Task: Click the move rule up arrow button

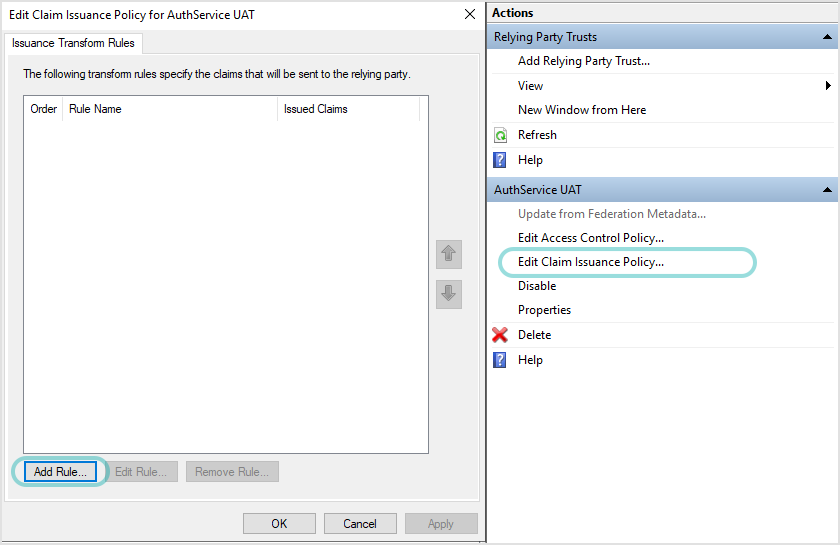Action: (x=448, y=254)
